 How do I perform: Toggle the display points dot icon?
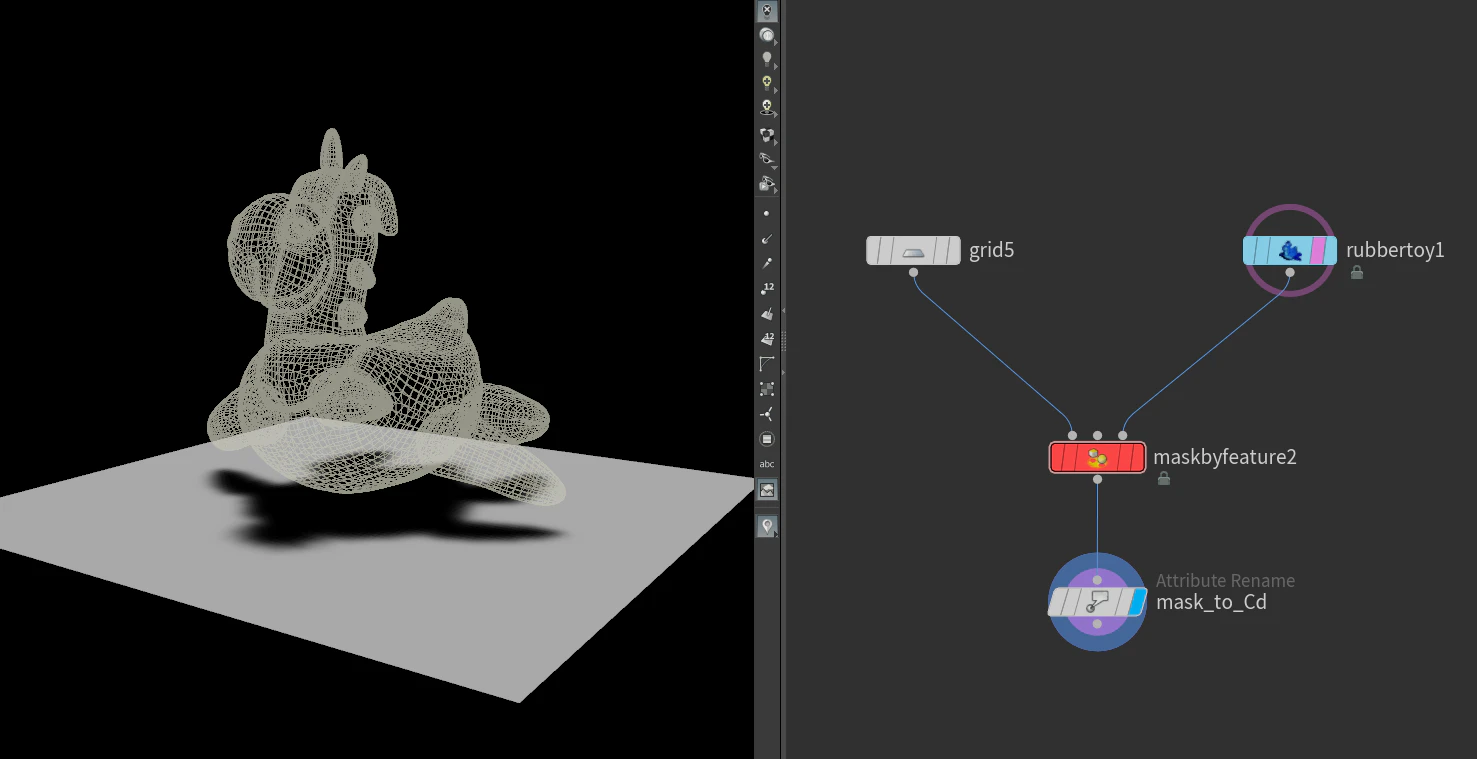pos(767,213)
